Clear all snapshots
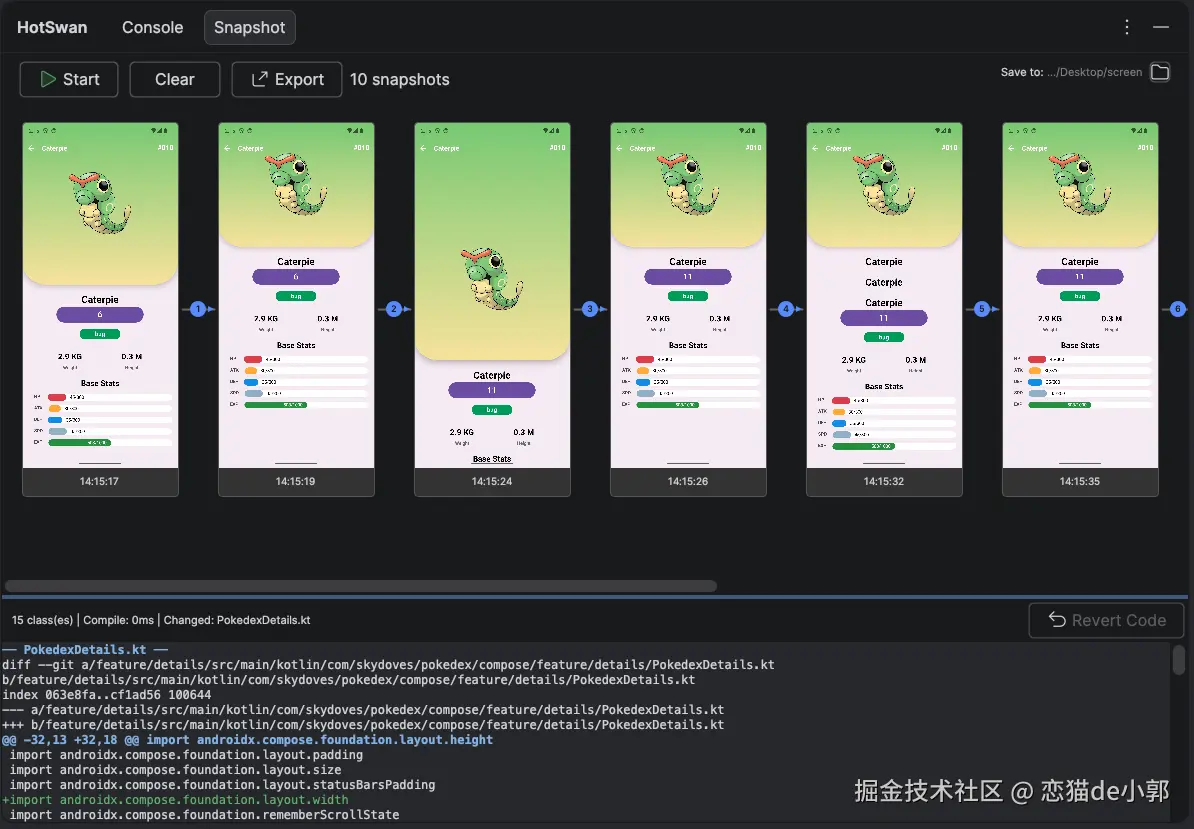 [x=175, y=79]
